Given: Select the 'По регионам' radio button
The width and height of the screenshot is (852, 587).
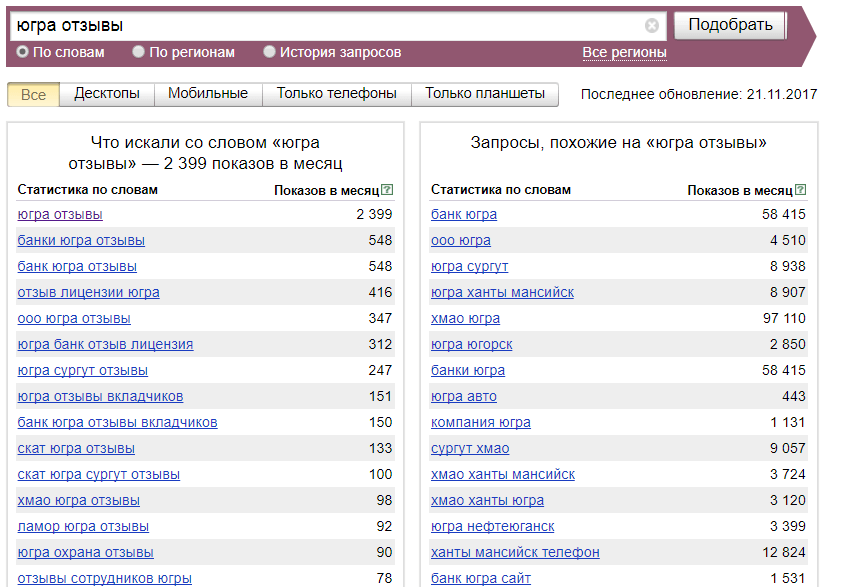Looking at the screenshot, I should click(139, 52).
